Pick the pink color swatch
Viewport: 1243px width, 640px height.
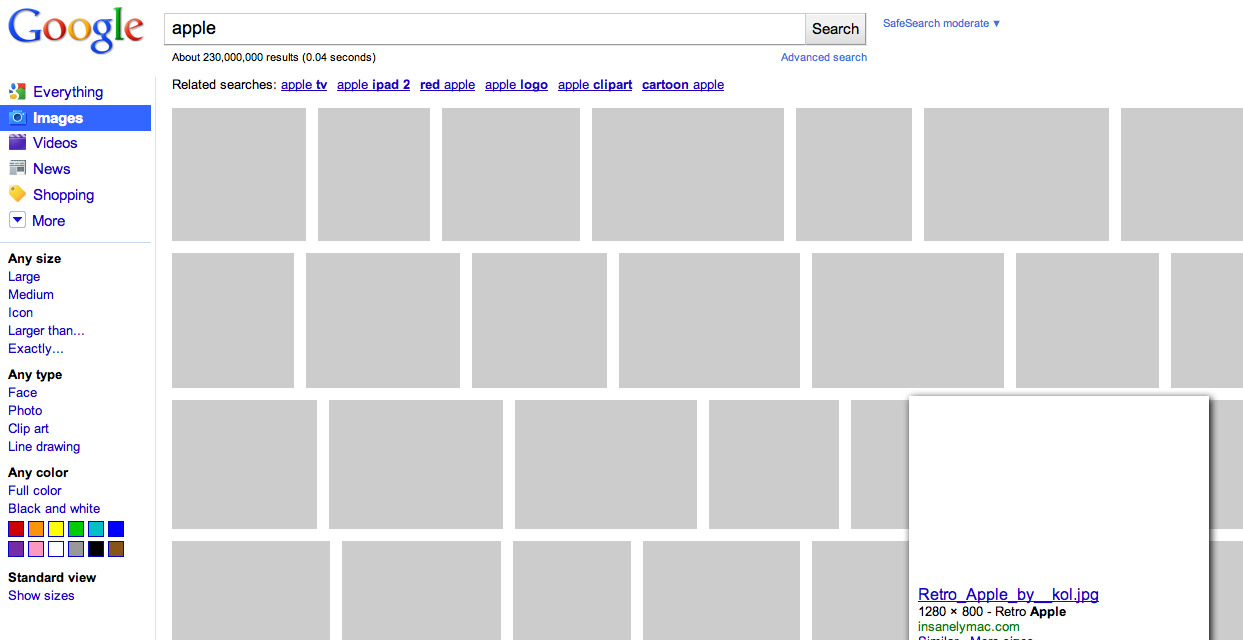coord(36,549)
